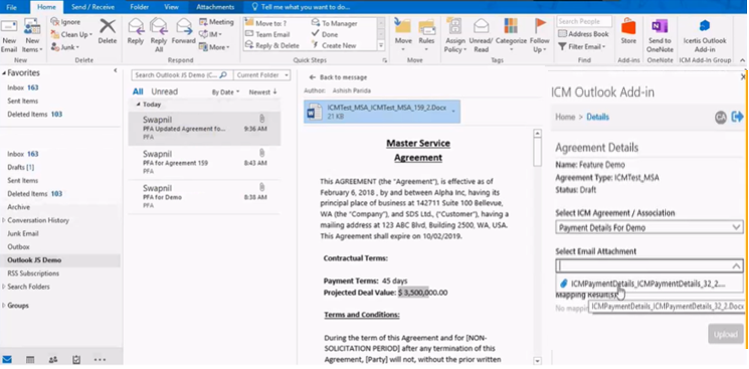Image resolution: width=749 pixels, height=369 pixels.
Task: Expand the Search Folders node
Action: pyautogui.click(x=4, y=287)
